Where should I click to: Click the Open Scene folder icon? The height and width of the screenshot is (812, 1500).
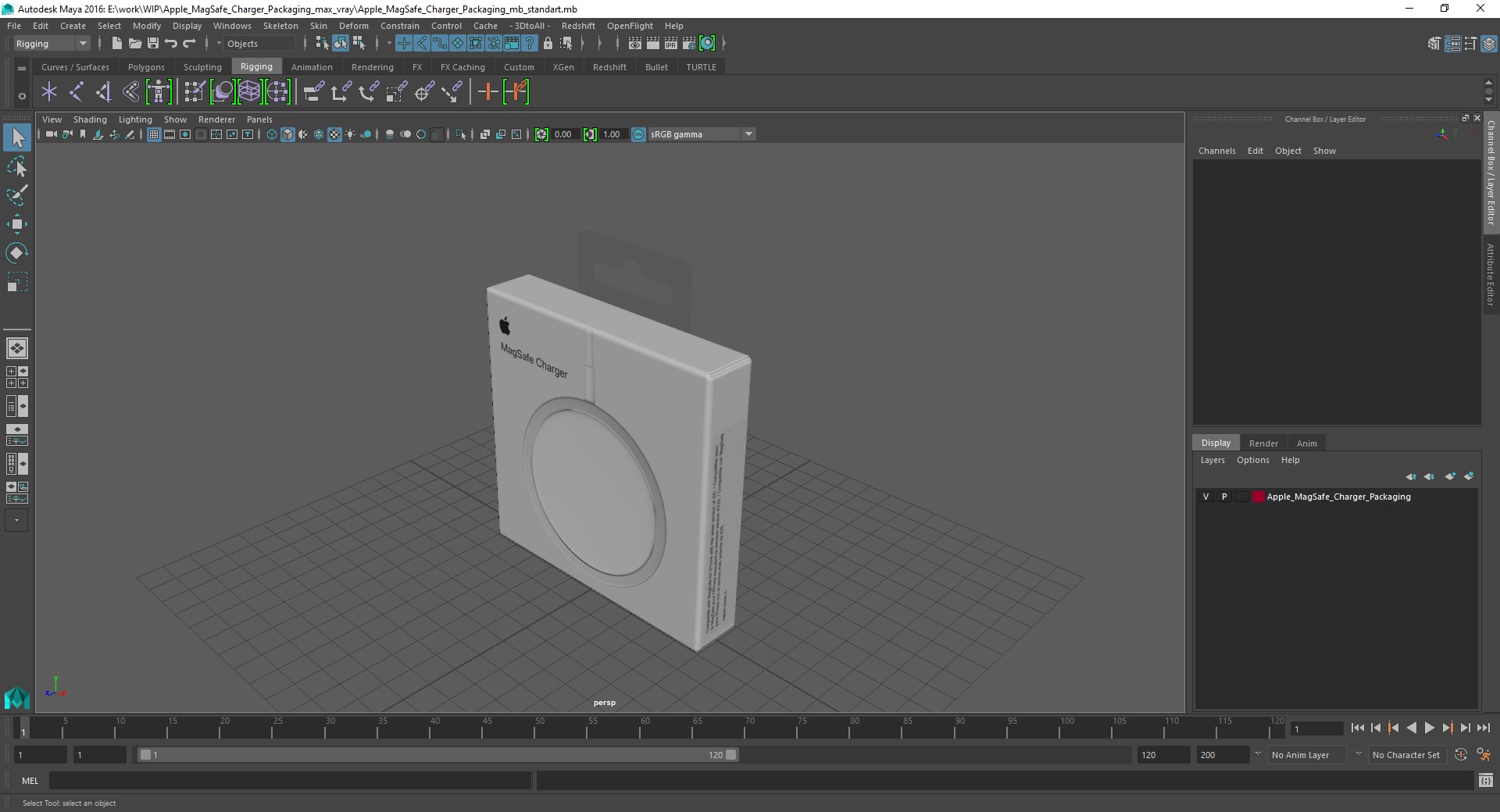[x=134, y=44]
